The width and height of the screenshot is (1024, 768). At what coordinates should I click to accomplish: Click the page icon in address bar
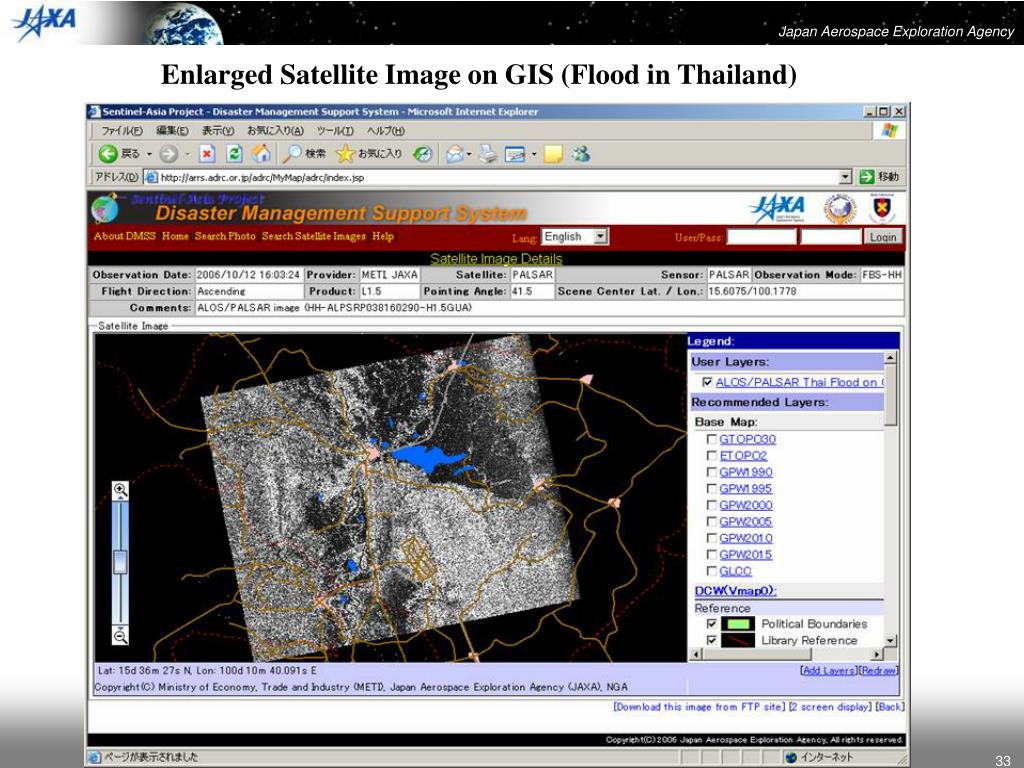(x=151, y=177)
